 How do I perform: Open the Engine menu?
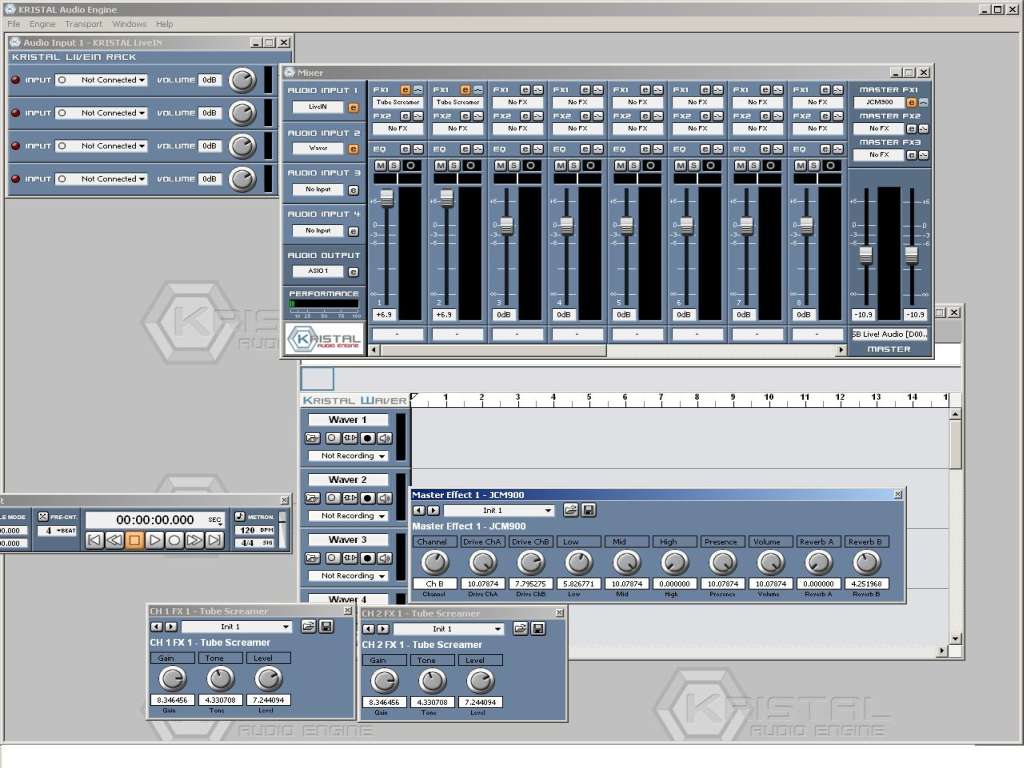pos(42,24)
